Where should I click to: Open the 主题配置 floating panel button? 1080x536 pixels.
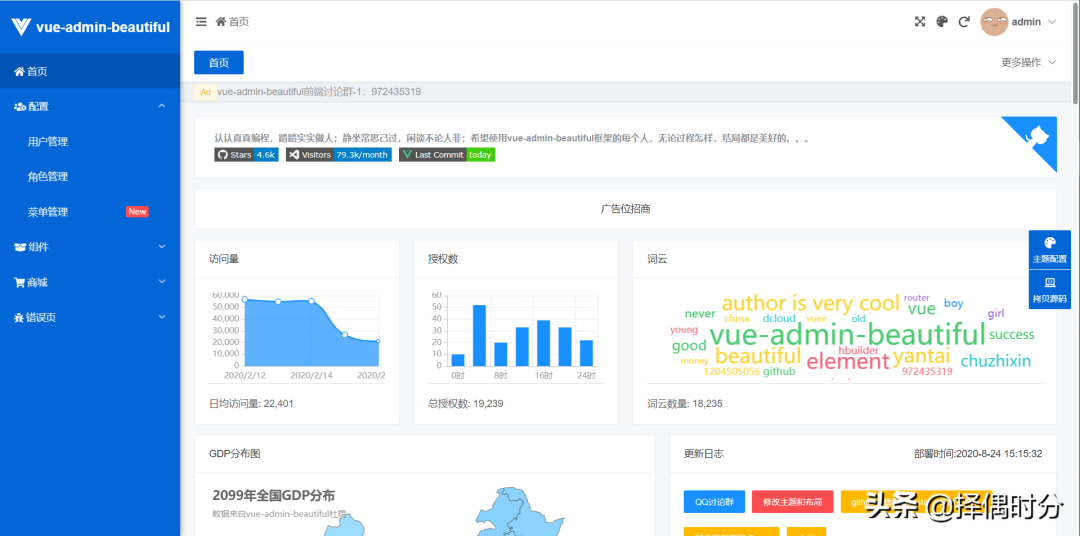pyautogui.click(x=1049, y=250)
